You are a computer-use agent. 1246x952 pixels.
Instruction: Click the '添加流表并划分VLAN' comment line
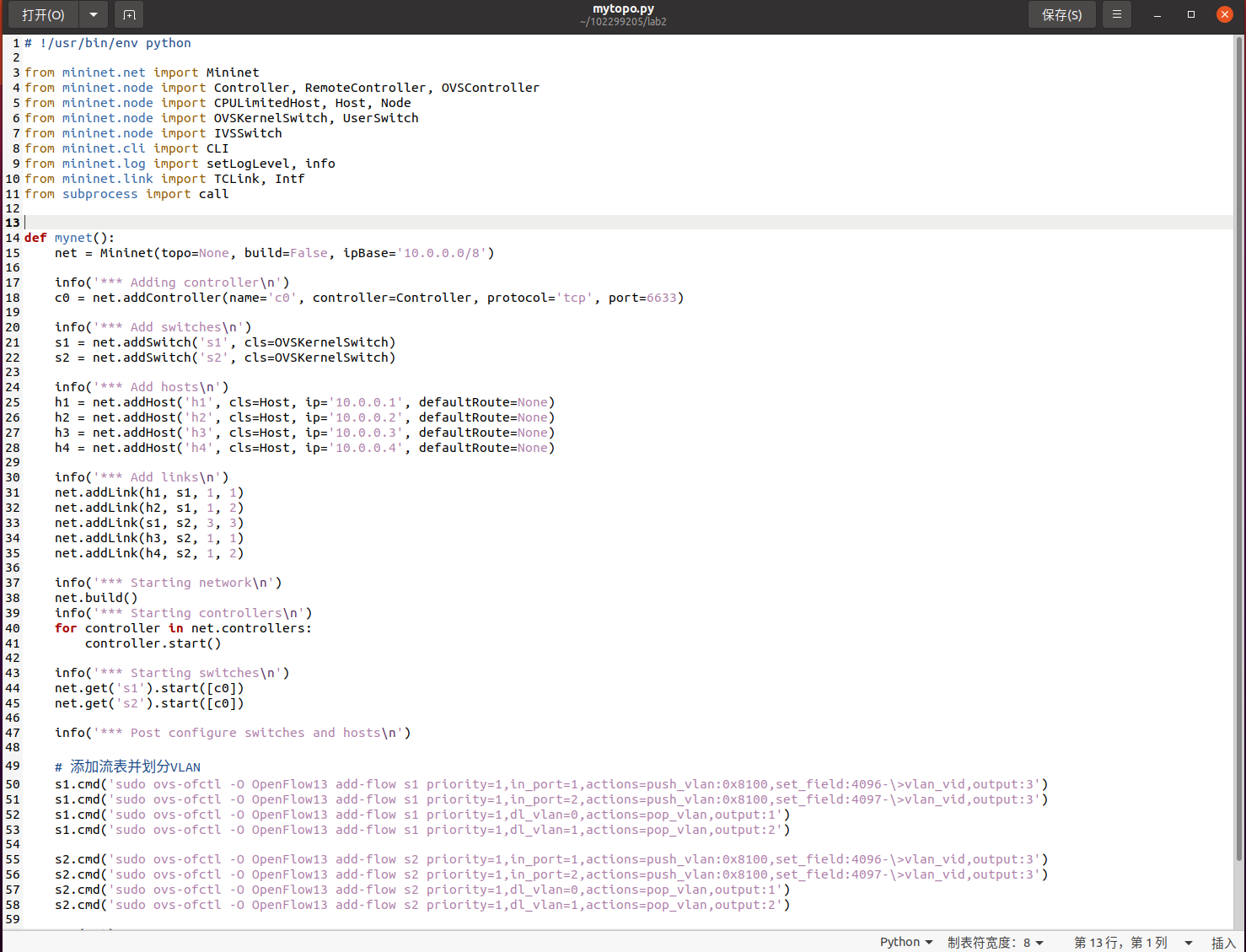click(127, 766)
